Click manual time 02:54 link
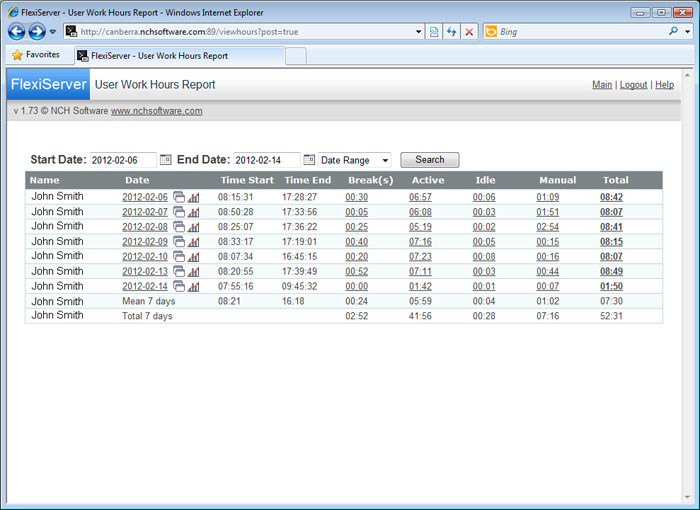700x510 pixels. click(x=548, y=227)
